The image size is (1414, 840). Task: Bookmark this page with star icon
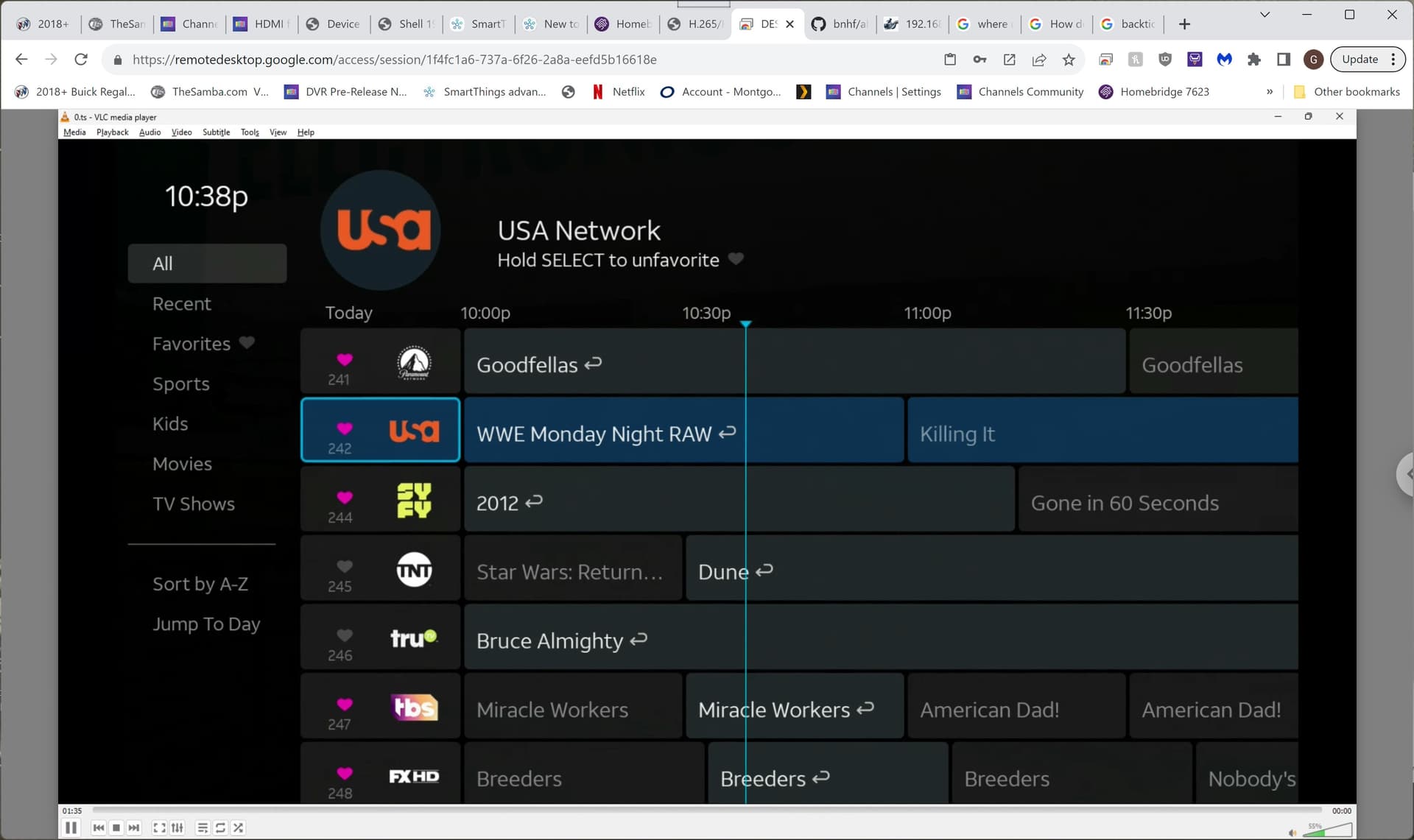1069,60
